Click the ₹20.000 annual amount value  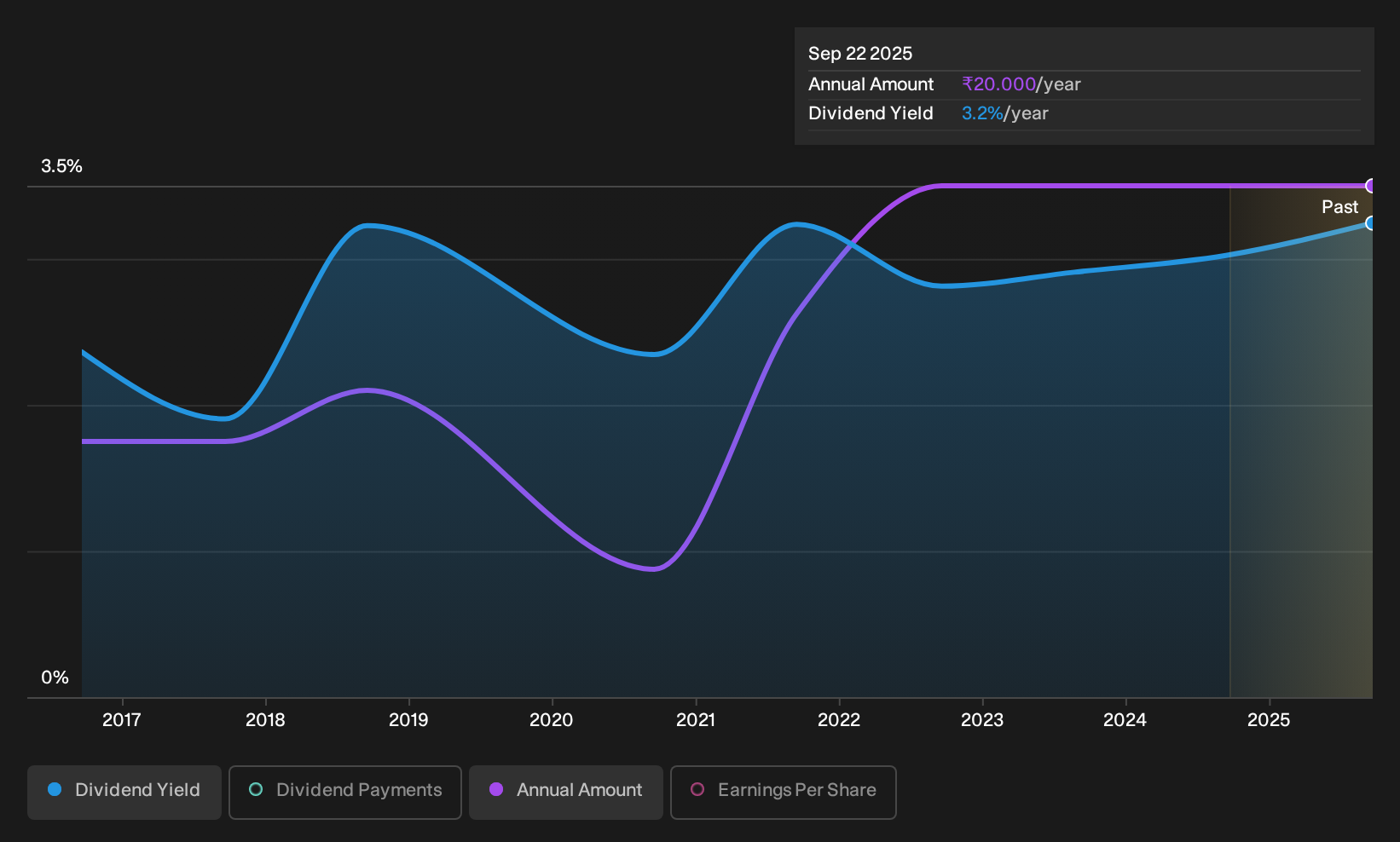(998, 84)
